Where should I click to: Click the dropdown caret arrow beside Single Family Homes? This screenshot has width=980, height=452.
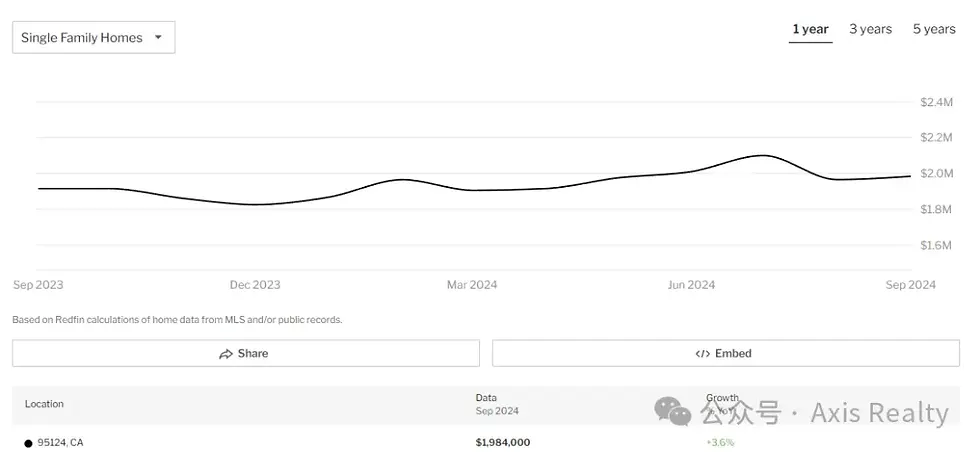[158, 38]
